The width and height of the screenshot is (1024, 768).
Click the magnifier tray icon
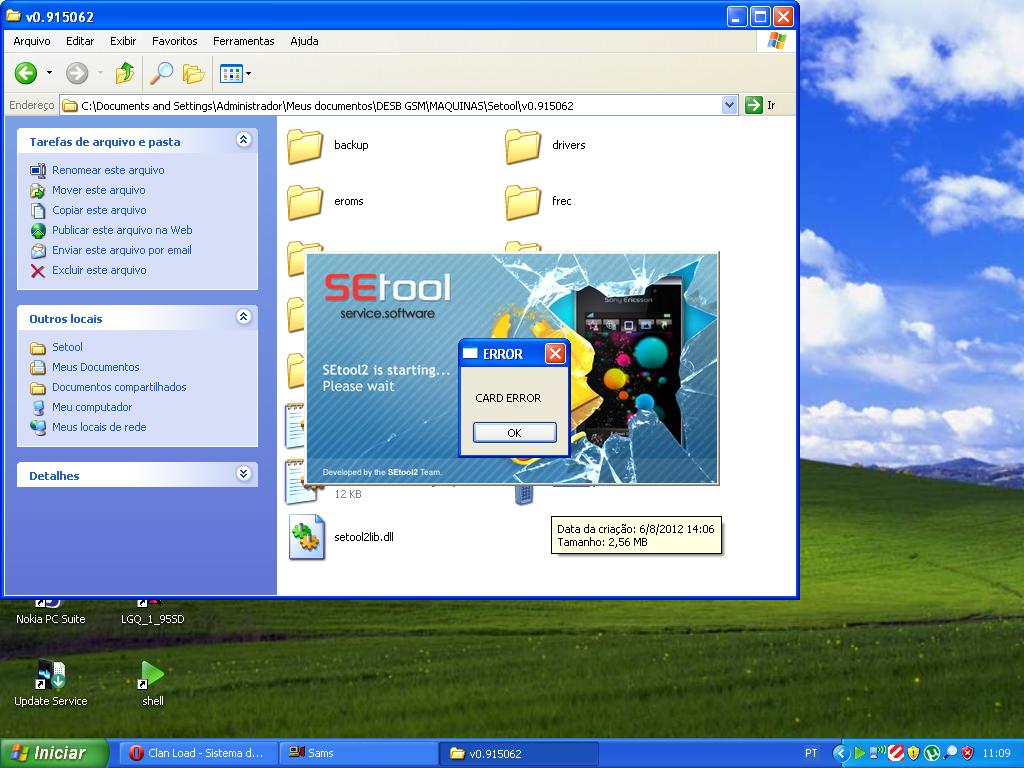pyautogui.click(x=950, y=753)
